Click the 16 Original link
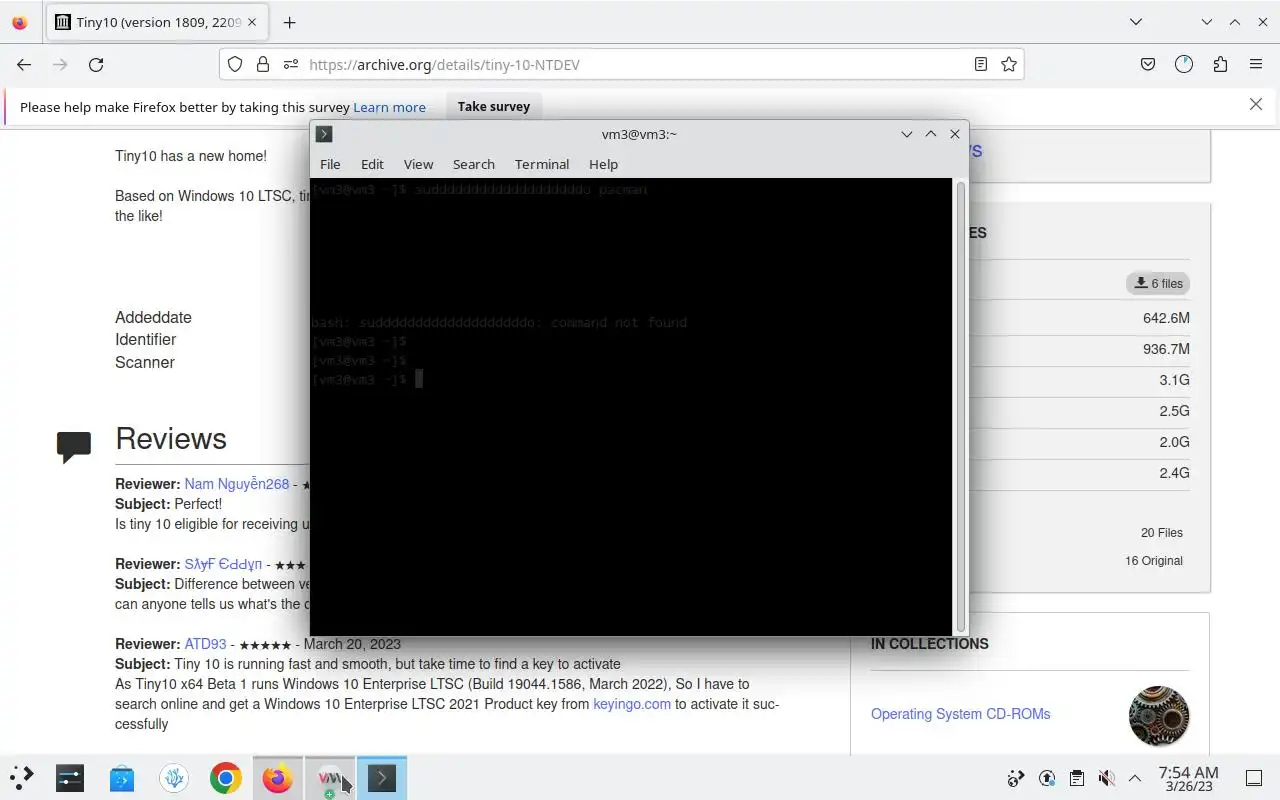Image resolution: width=1280 pixels, height=800 pixels. [x=1154, y=561]
